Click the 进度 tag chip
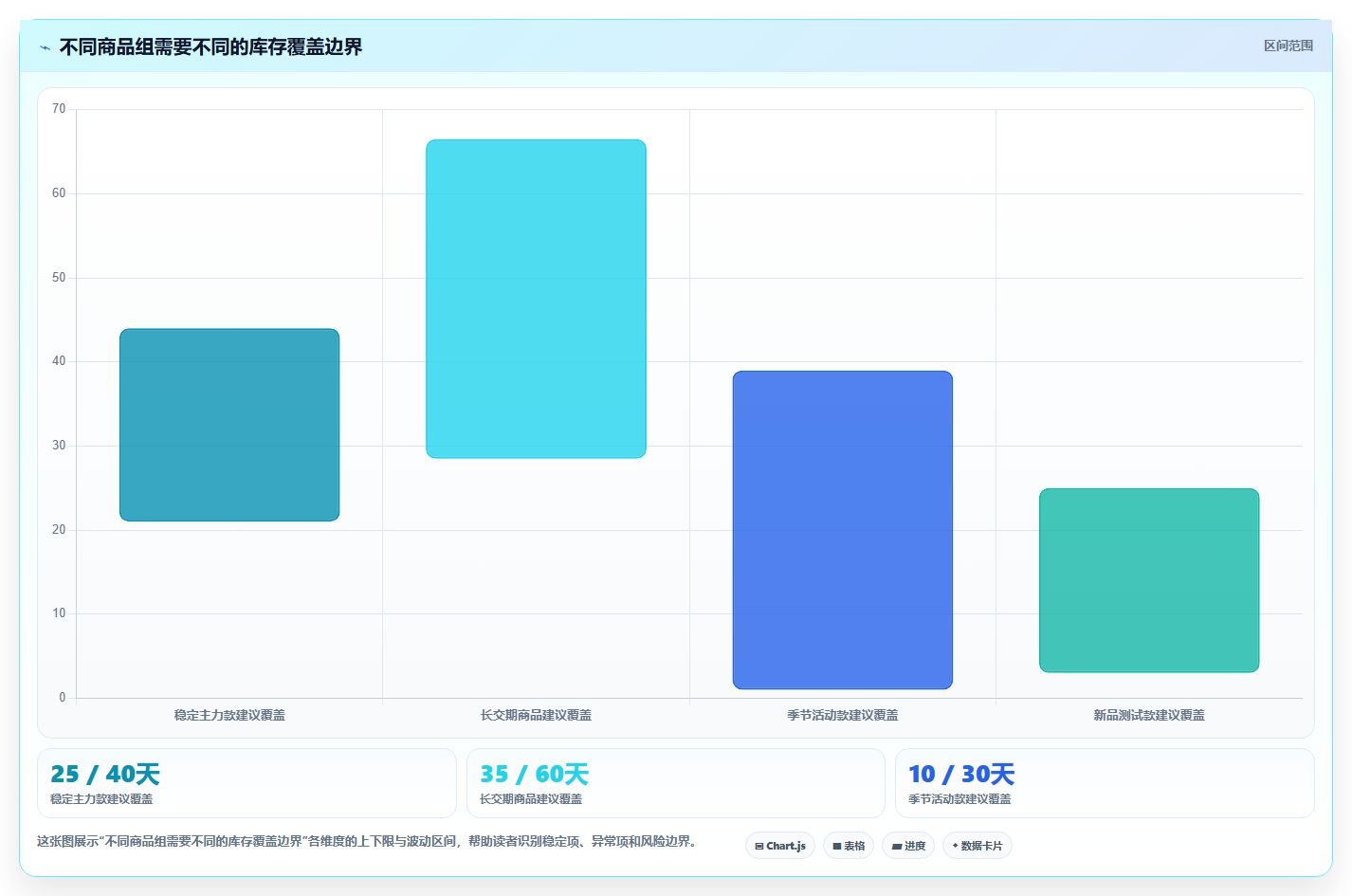This screenshot has height=896, width=1352. tap(908, 846)
